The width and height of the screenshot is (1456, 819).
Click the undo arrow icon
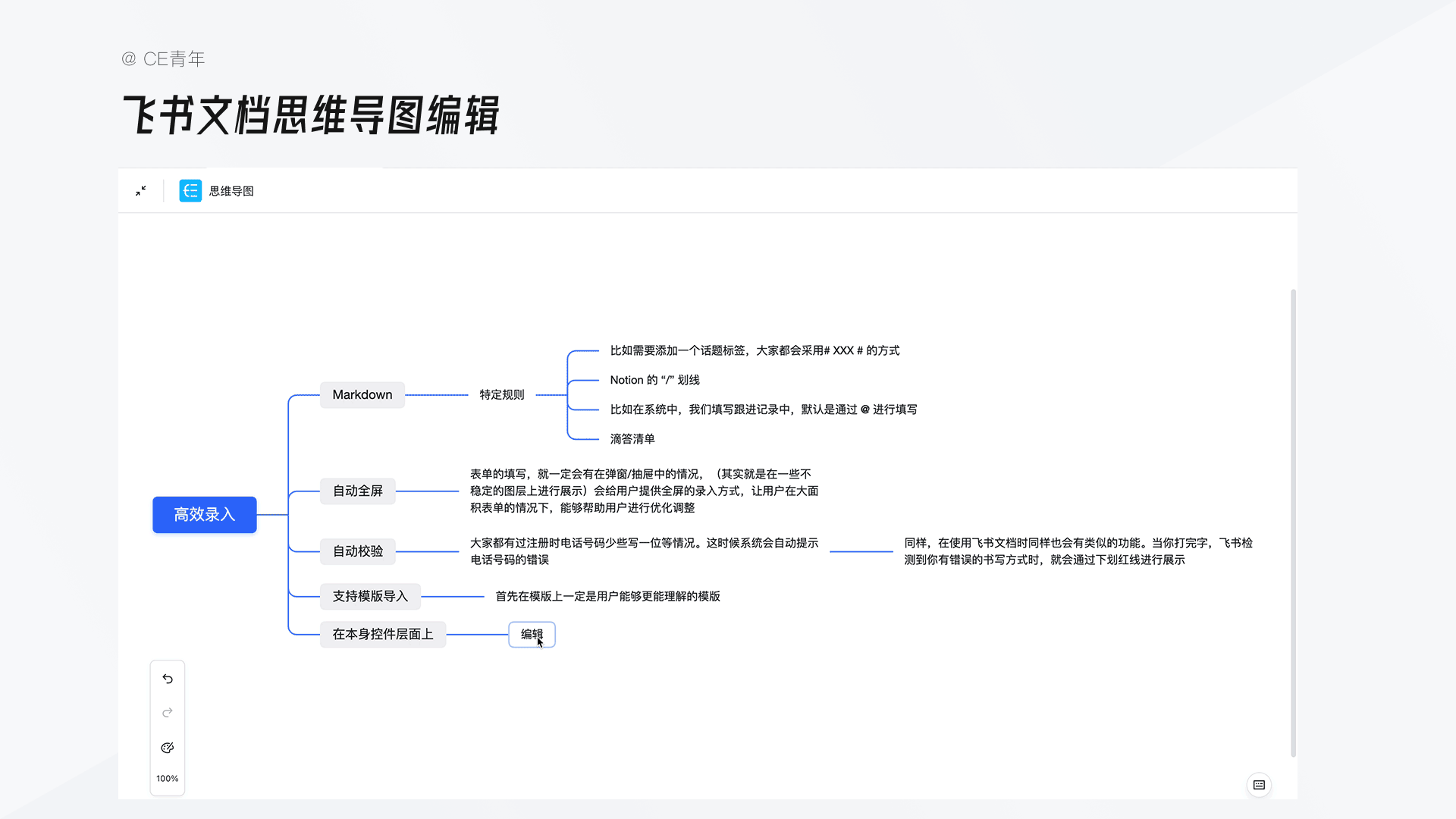[168, 679]
